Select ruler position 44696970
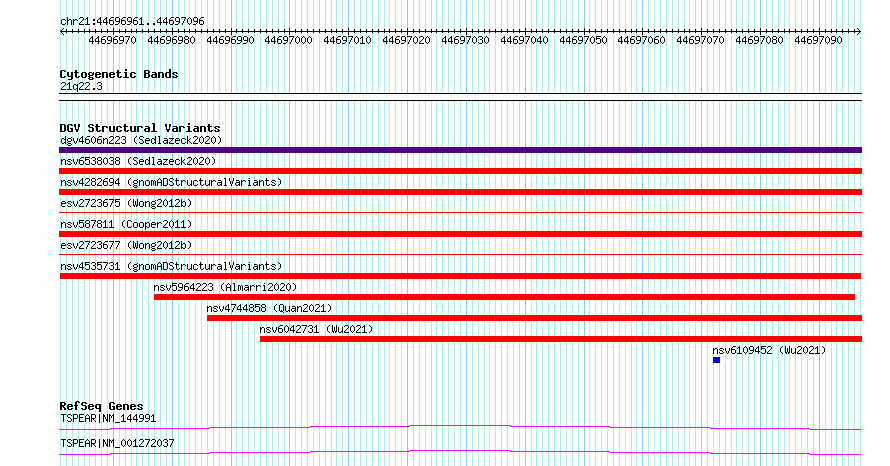The height and width of the screenshot is (466, 890). [112, 40]
